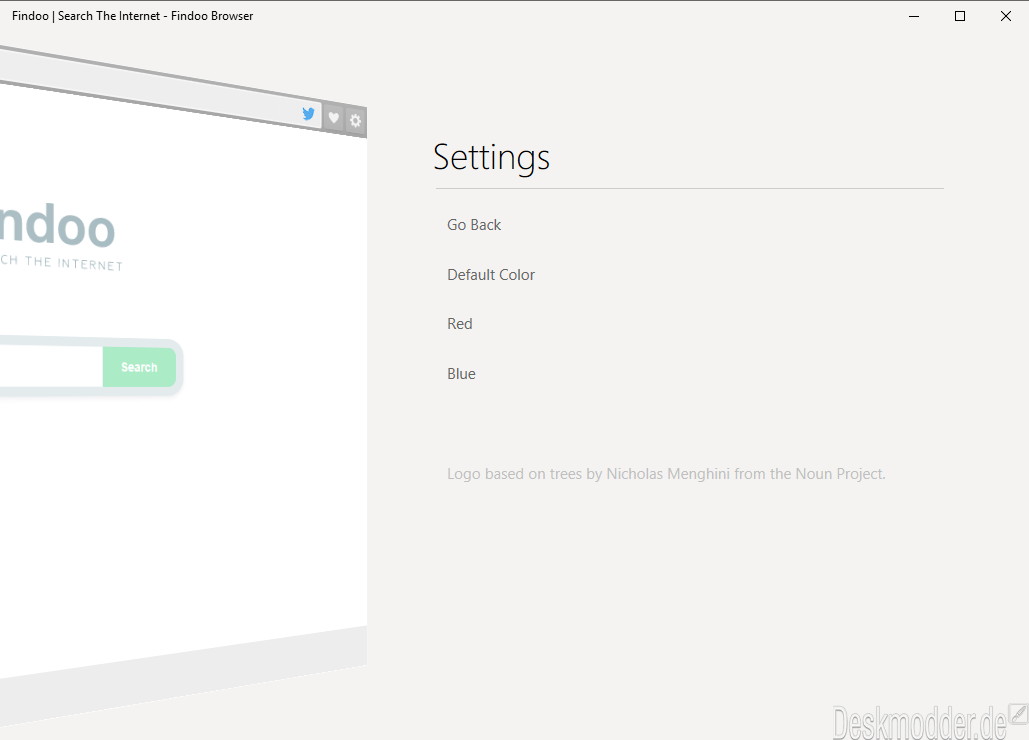Switch theme color to Blue
The image size is (1029, 740).
[461, 374]
